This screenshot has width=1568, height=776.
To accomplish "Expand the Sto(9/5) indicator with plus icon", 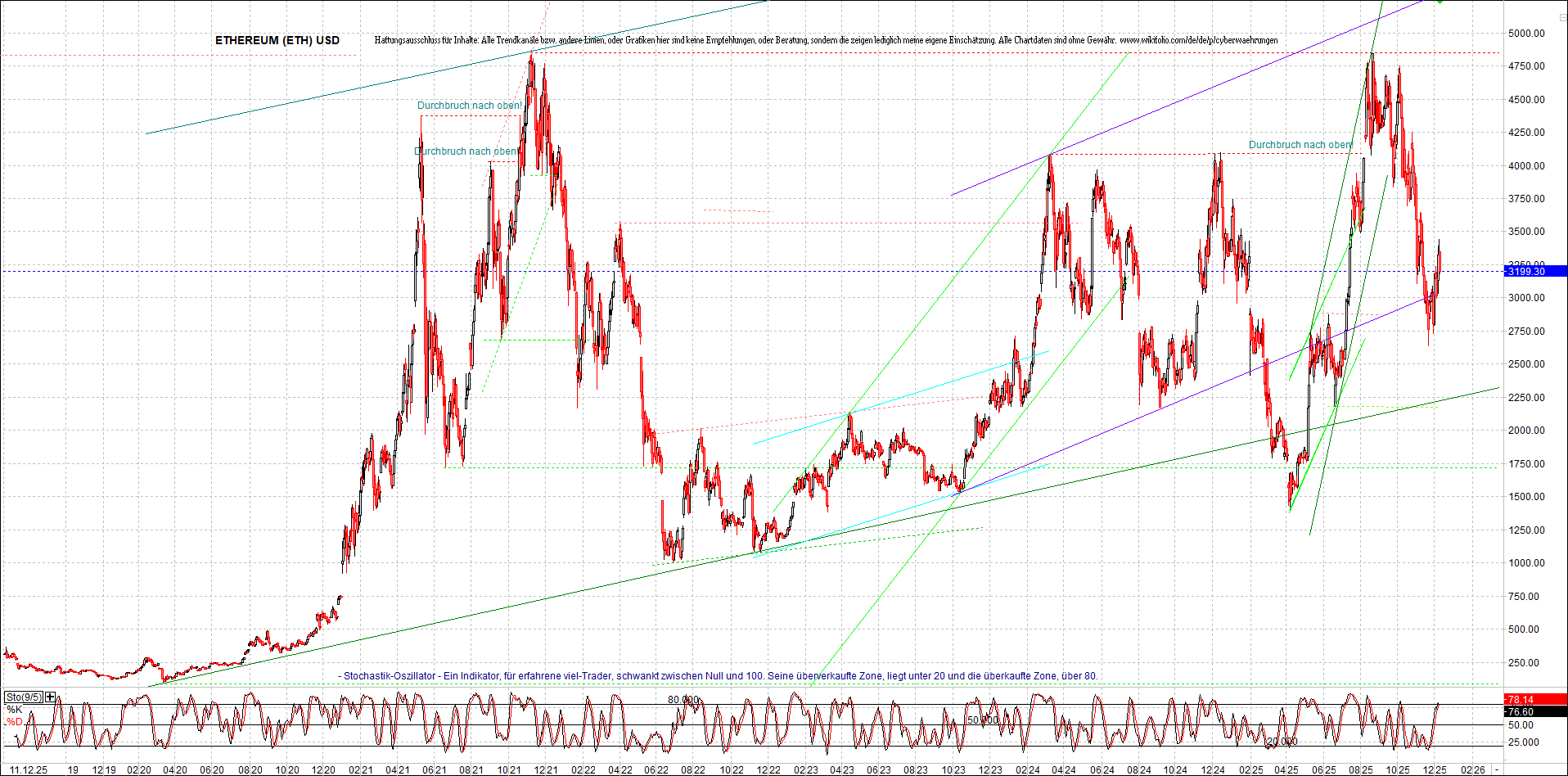I will point(51,697).
